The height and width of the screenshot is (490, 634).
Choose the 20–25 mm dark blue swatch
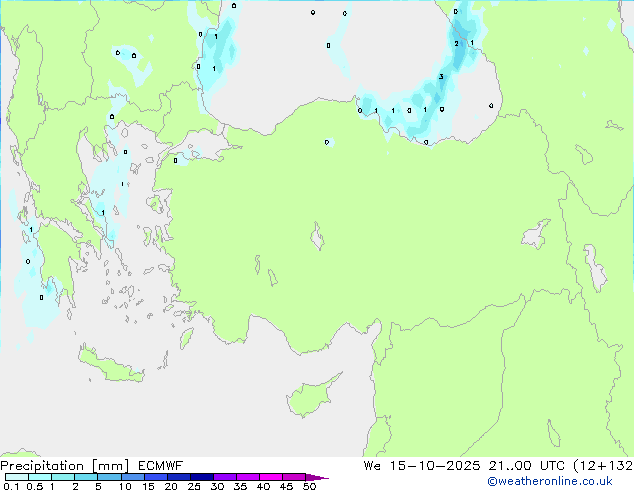[178, 477]
